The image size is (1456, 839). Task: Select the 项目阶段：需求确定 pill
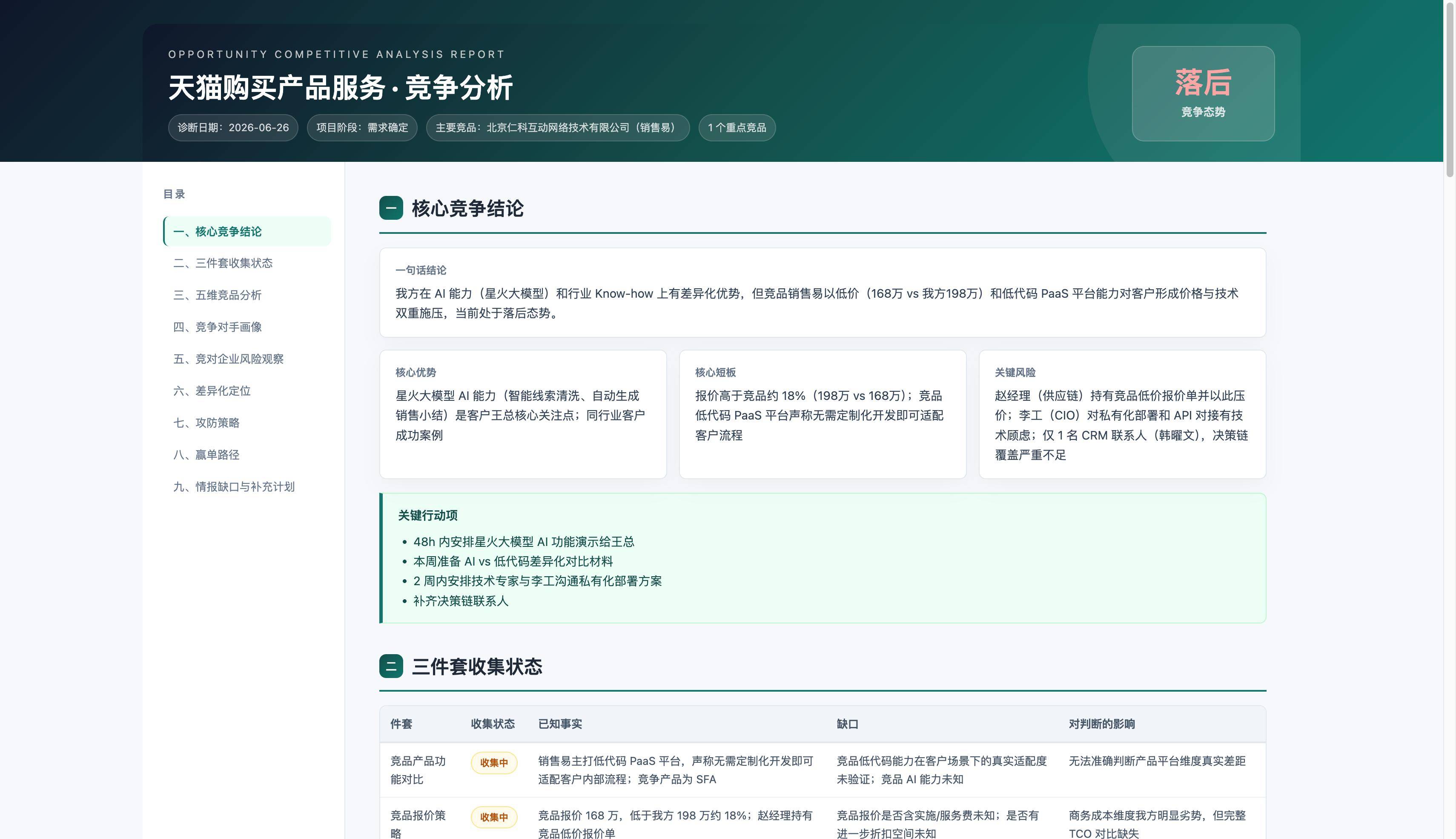pyautogui.click(x=362, y=127)
